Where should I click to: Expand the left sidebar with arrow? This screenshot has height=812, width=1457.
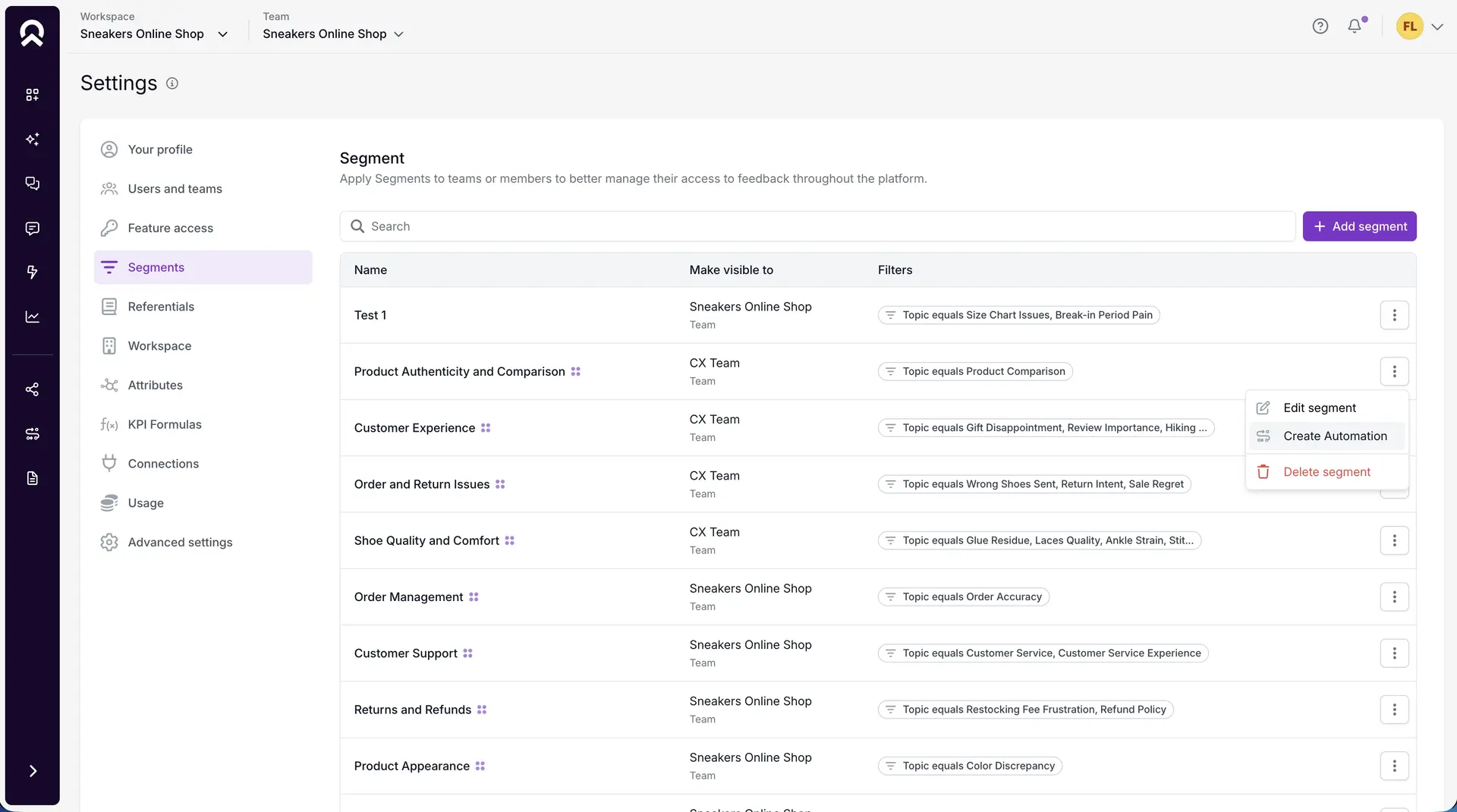(x=32, y=771)
